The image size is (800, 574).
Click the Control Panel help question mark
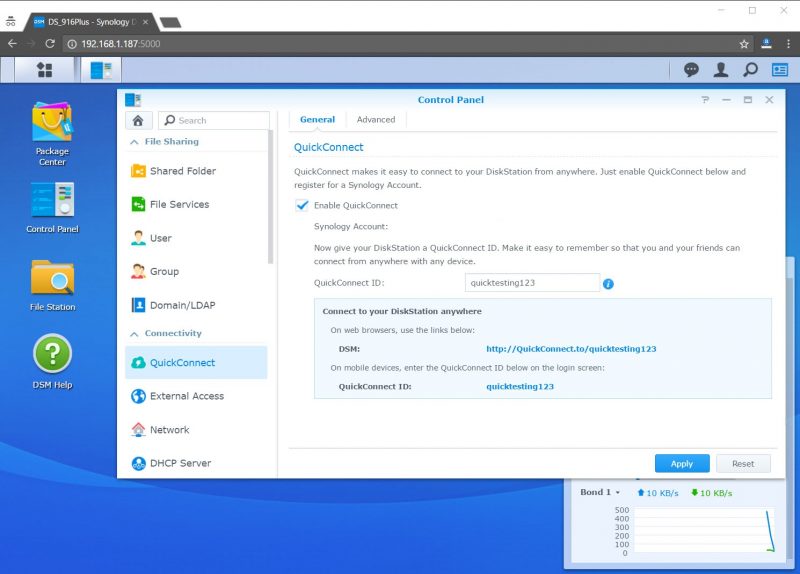(705, 100)
